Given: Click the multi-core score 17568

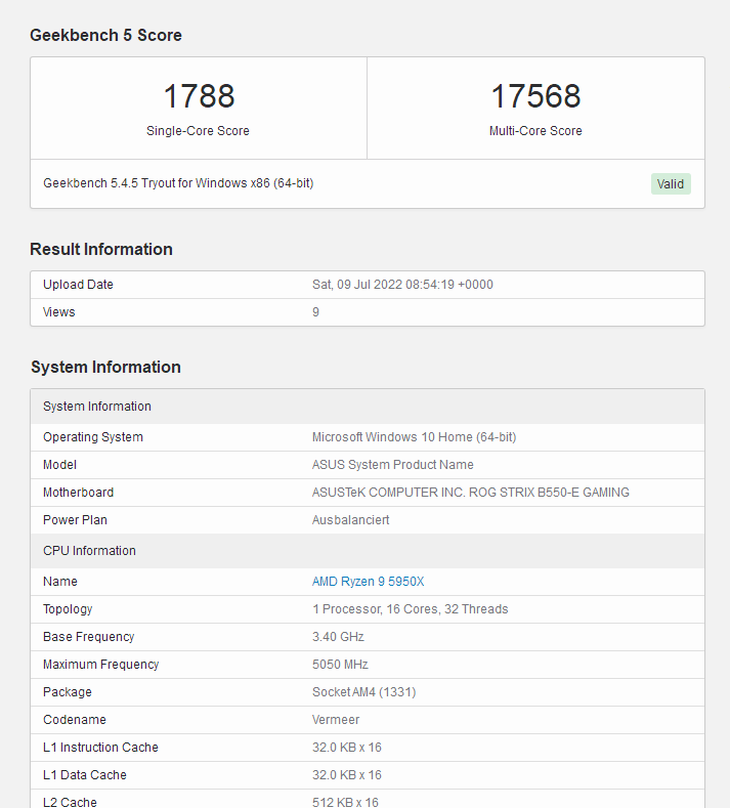Looking at the screenshot, I should coord(535,96).
